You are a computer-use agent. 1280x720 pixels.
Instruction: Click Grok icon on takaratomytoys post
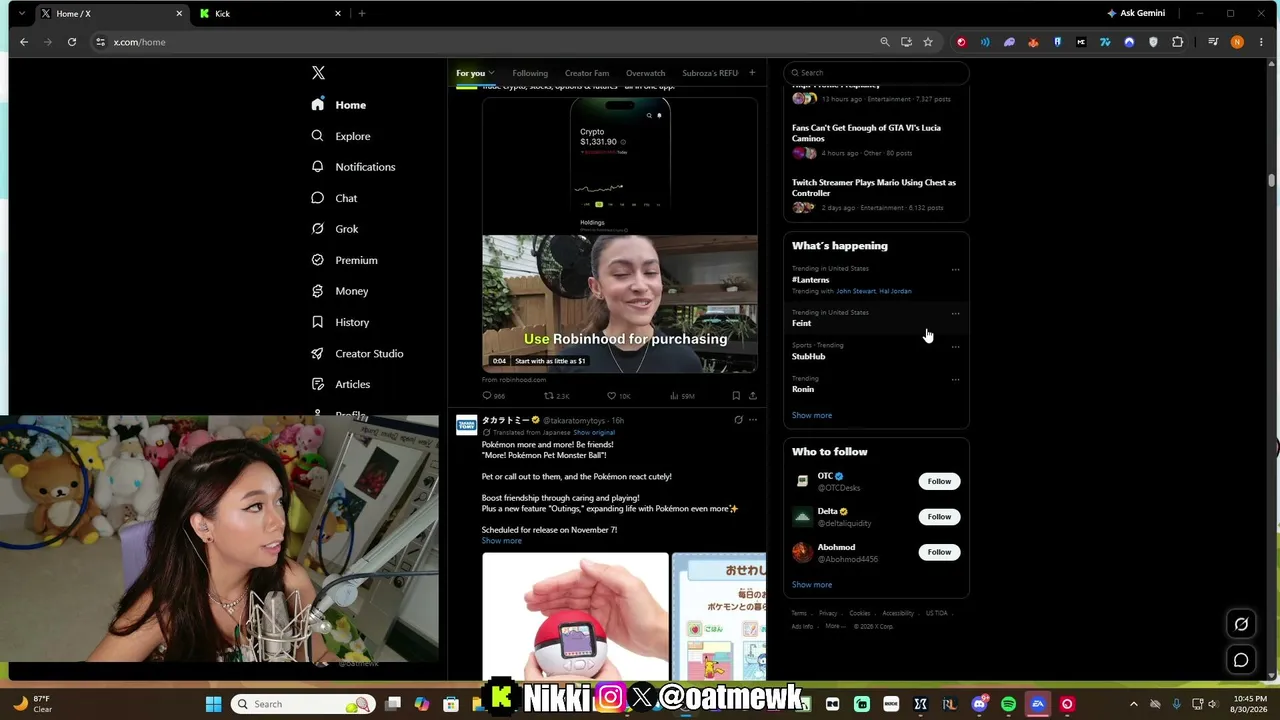coord(738,420)
